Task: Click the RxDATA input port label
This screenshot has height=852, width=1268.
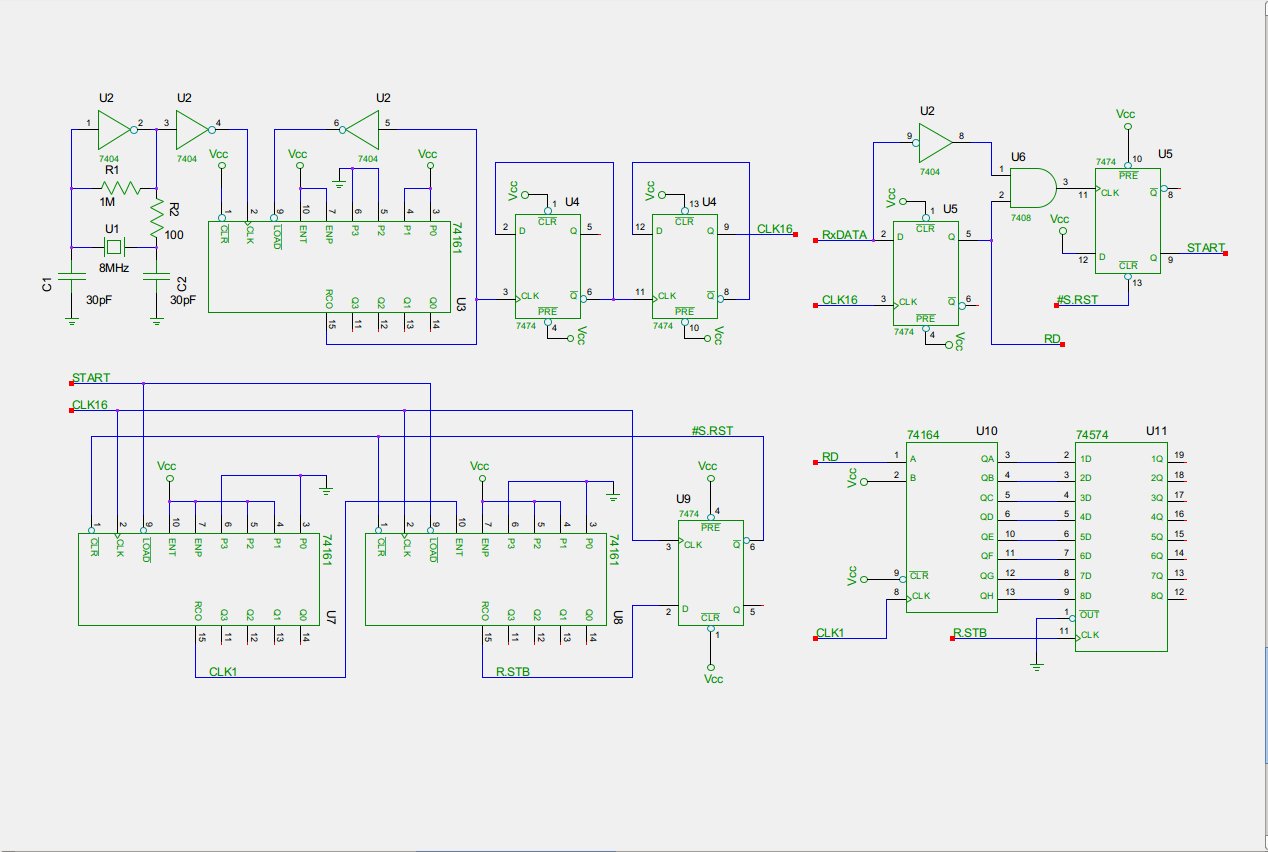Action: tap(843, 235)
